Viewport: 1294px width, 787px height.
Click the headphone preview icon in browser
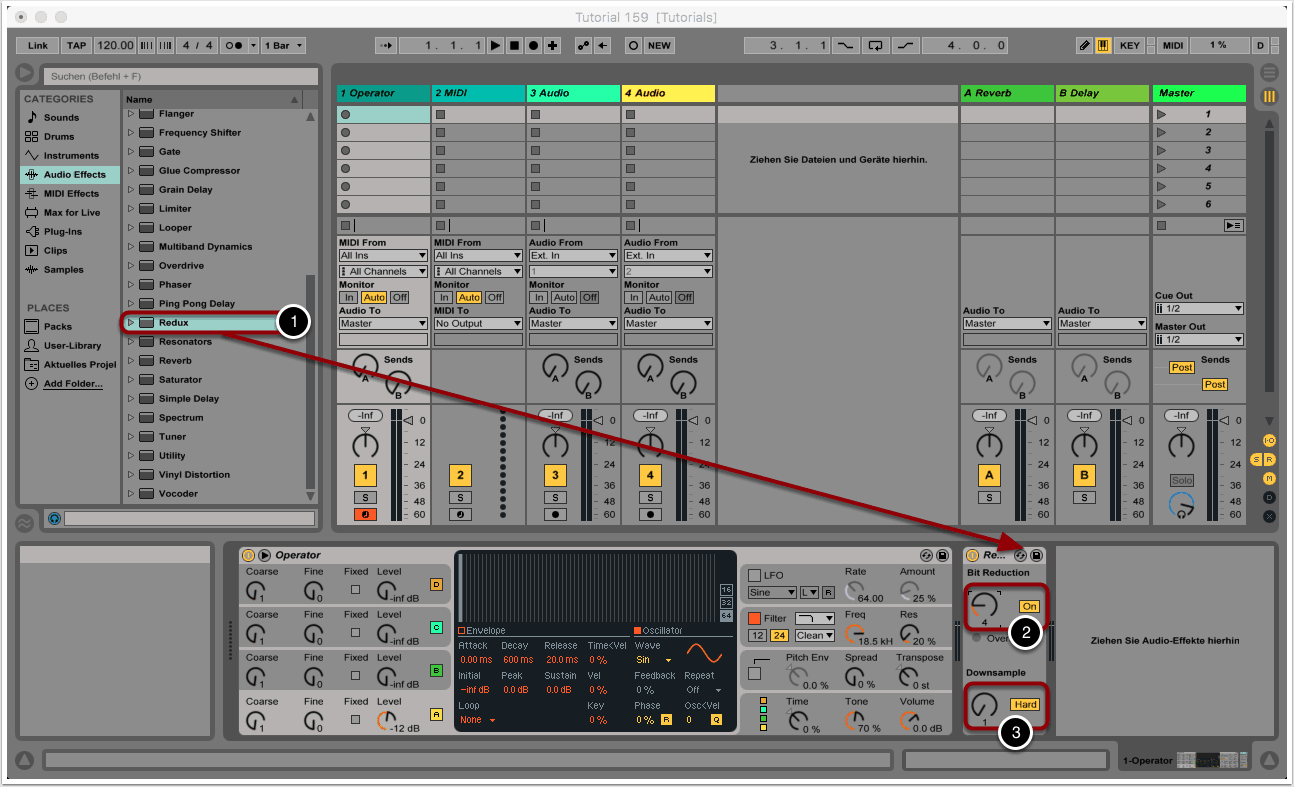coord(54,519)
